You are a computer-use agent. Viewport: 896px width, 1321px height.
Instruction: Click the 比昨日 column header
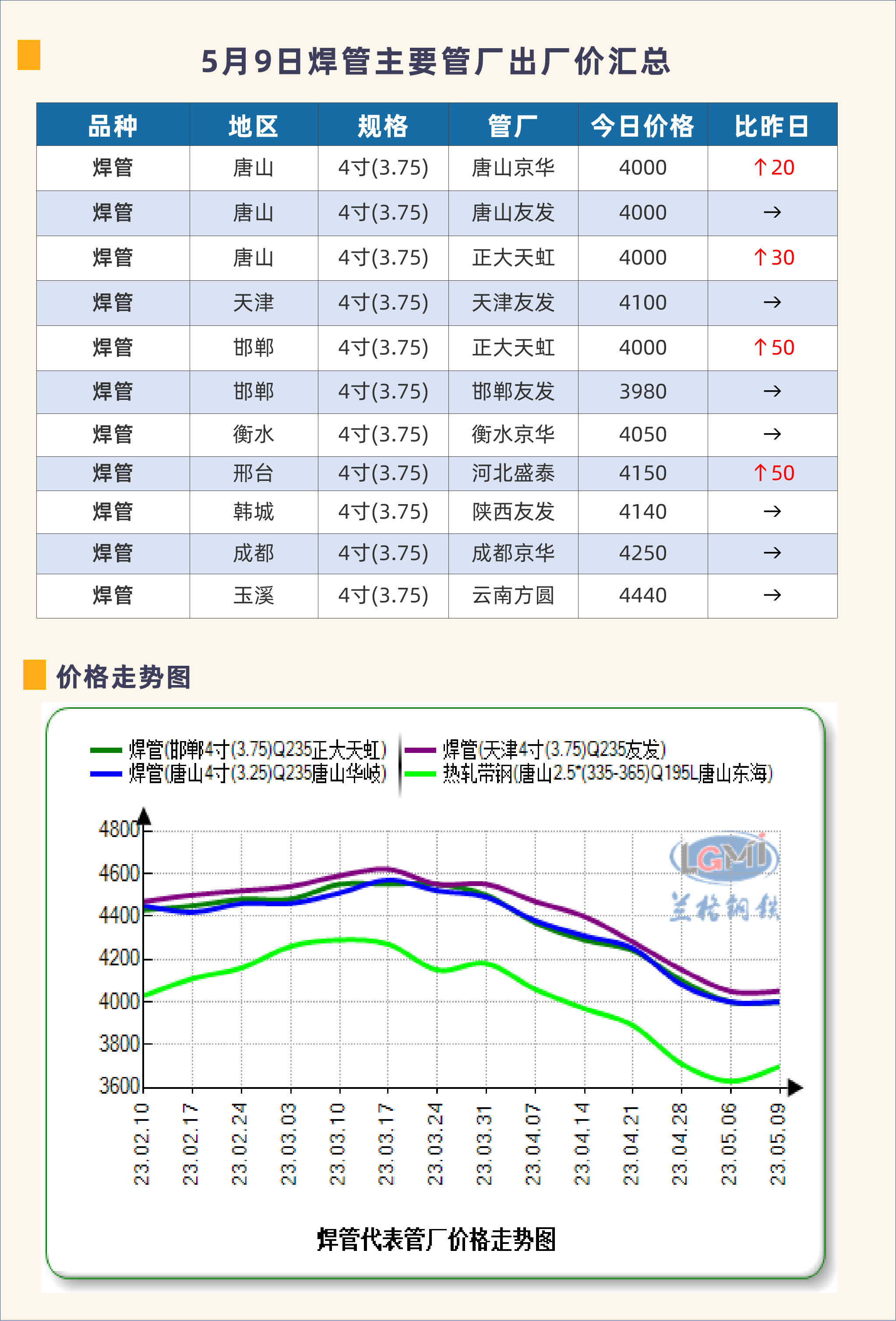click(x=772, y=125)
